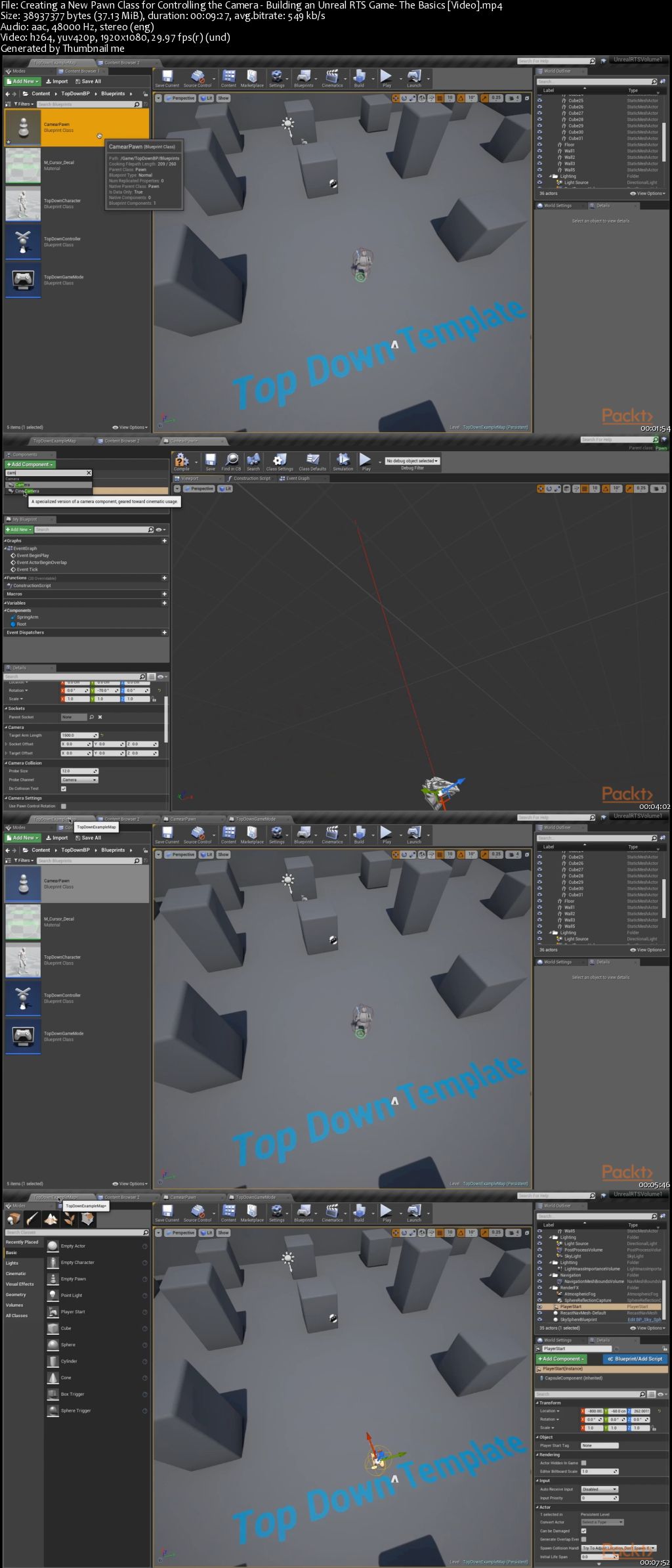Click Import in the 00:01:54 frame content browser
This screenshot has height=1568, width=672.
57,81
